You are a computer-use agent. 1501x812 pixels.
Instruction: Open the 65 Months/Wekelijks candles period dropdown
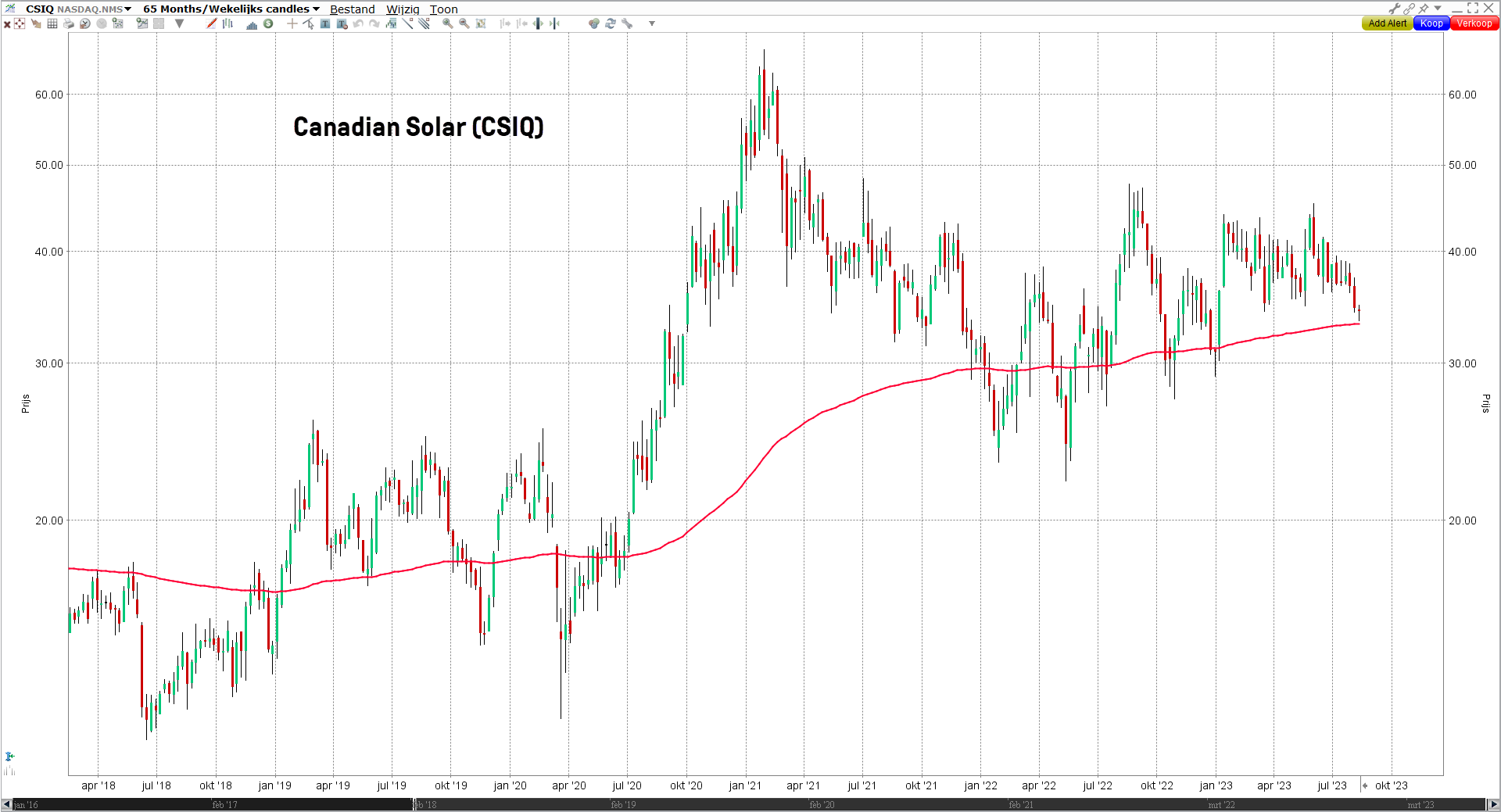coord(231,9)
